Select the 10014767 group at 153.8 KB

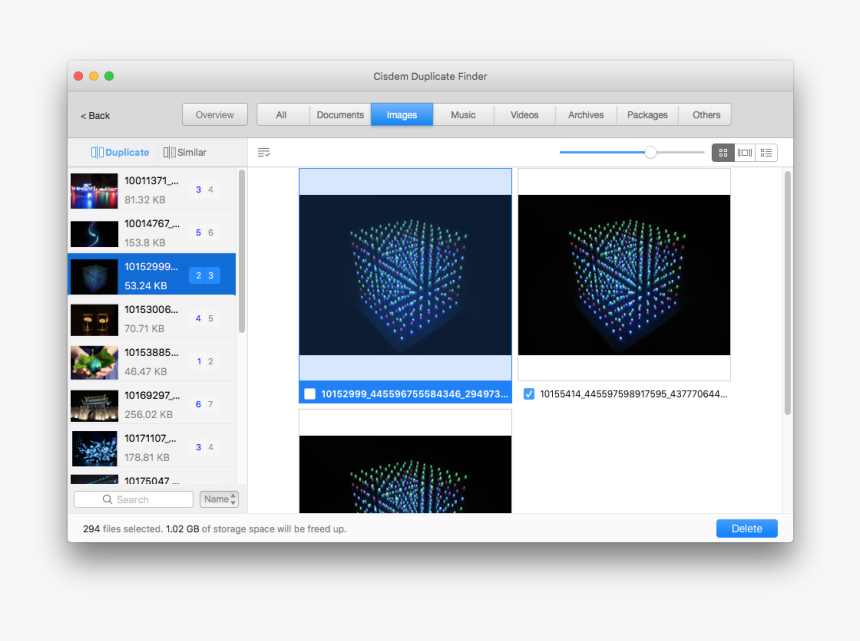point(152,233)
